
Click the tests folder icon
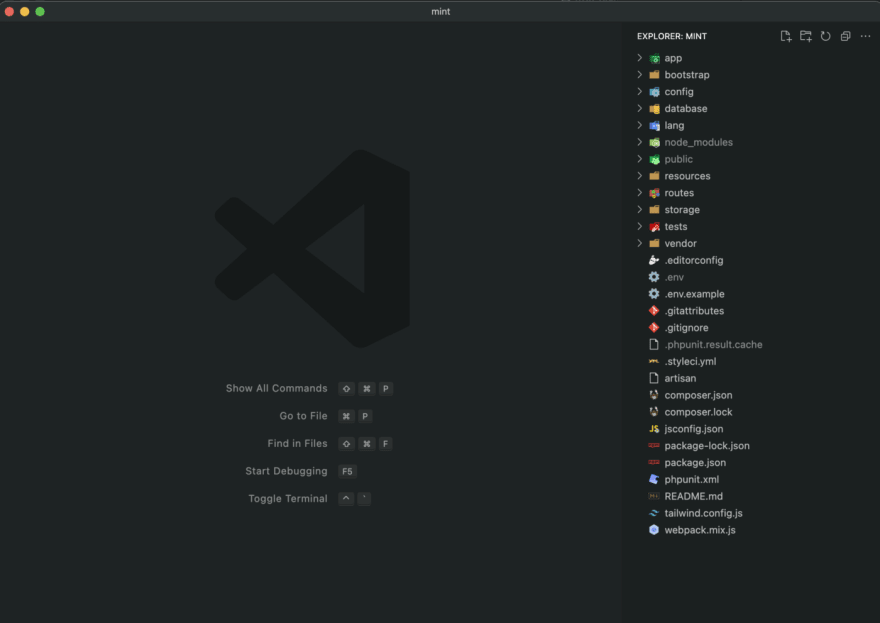(x=654, y=226)
